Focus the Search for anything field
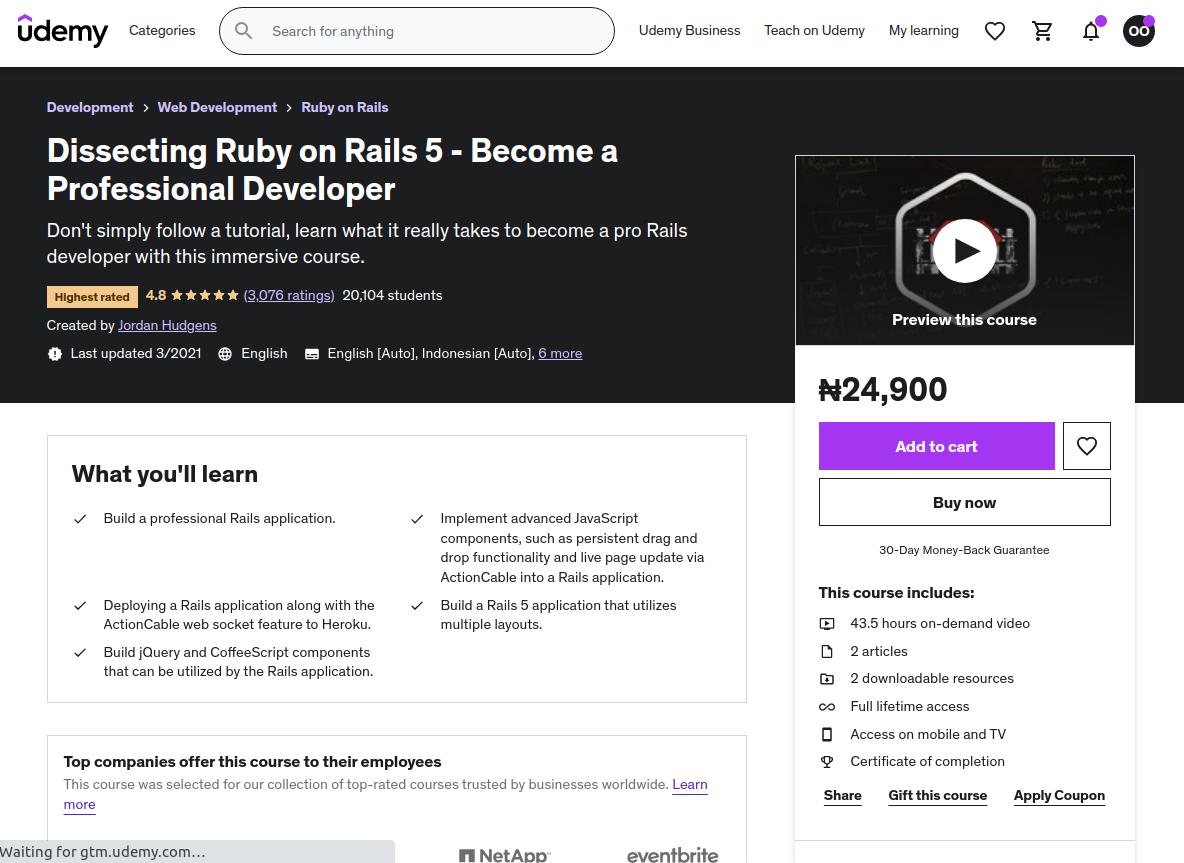This screenshot has height=863, width=1184. click(417, 31)
